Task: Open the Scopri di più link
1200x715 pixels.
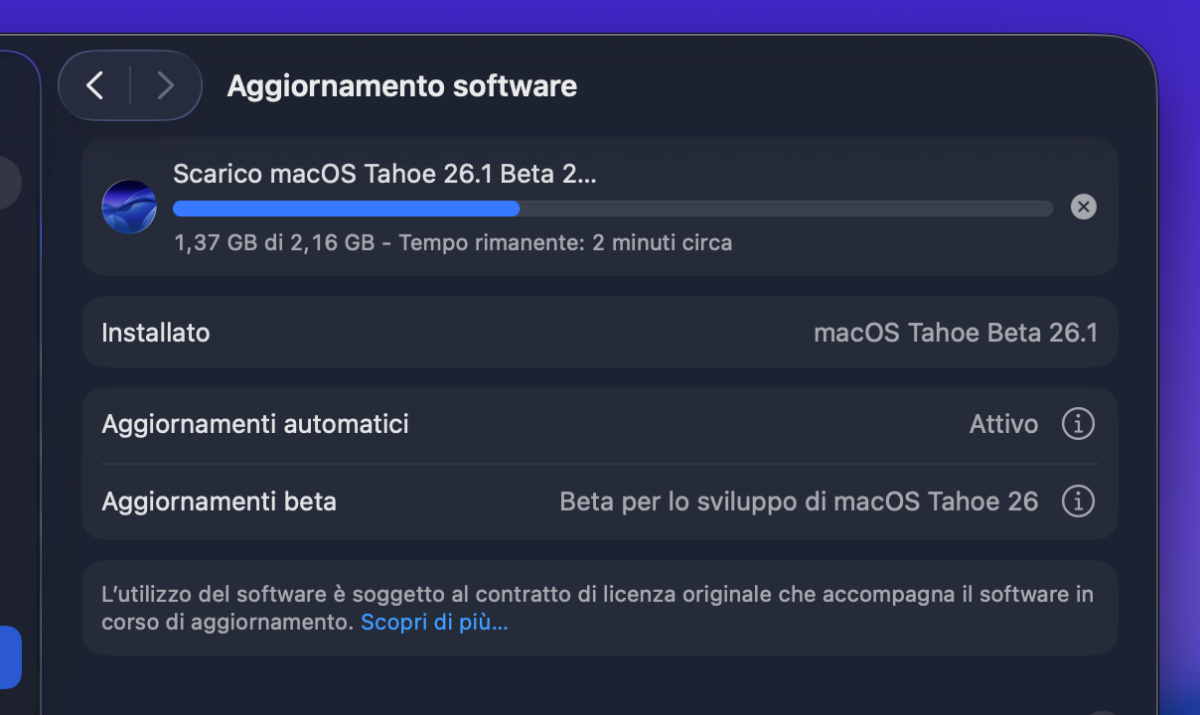Action: (x=434, y=622)
